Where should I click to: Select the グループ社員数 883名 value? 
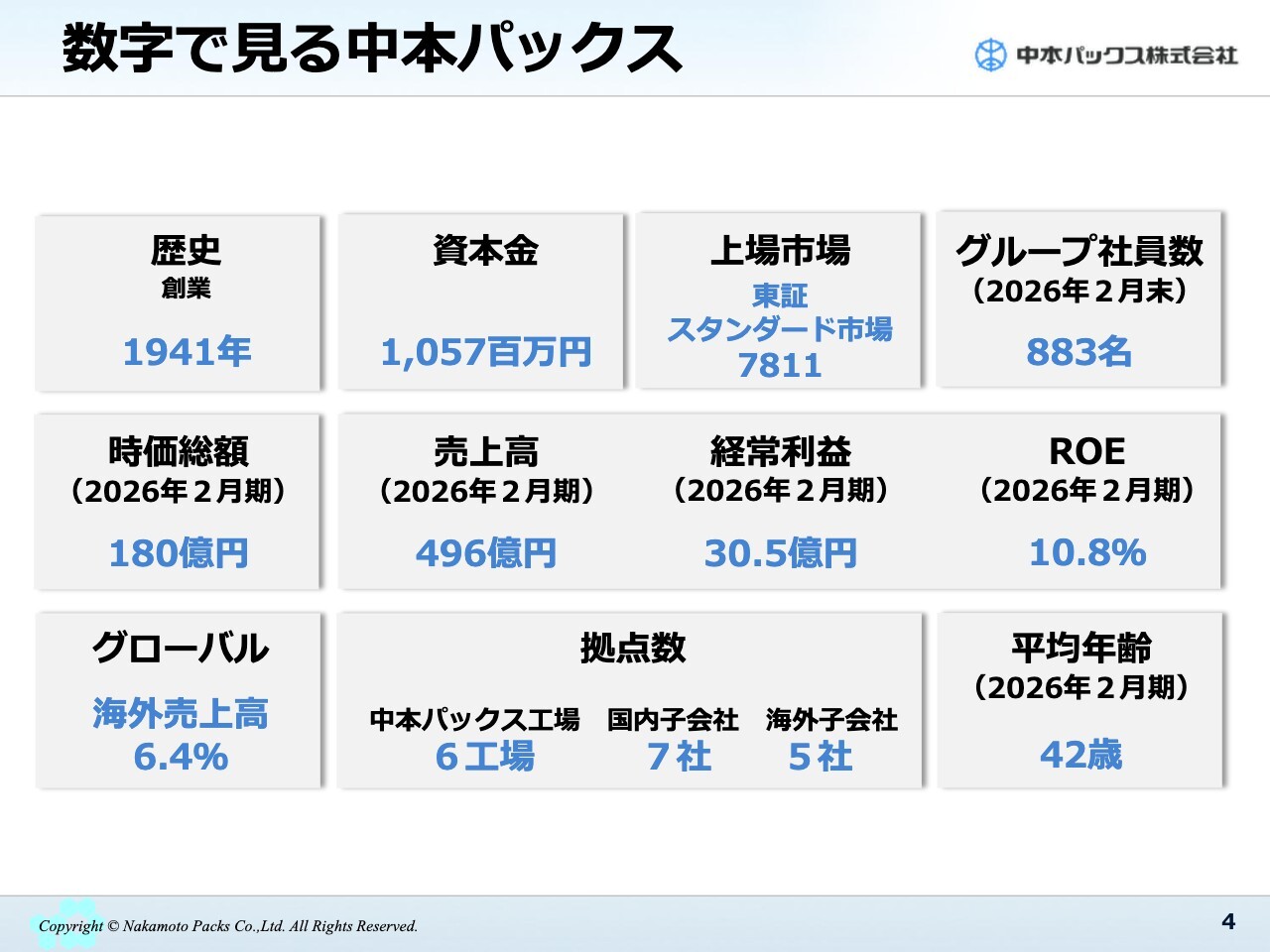click(1079, 352)
